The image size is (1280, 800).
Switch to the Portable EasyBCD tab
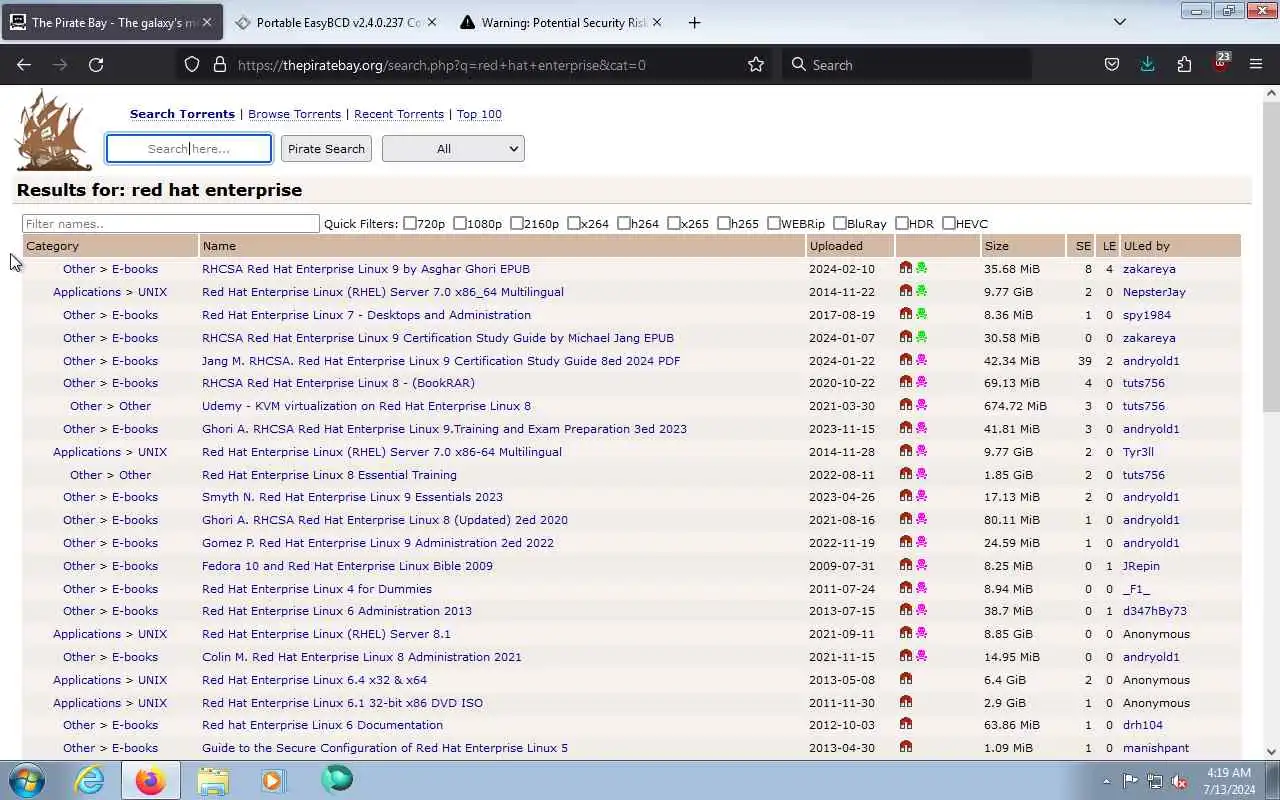tap(337, 22)
